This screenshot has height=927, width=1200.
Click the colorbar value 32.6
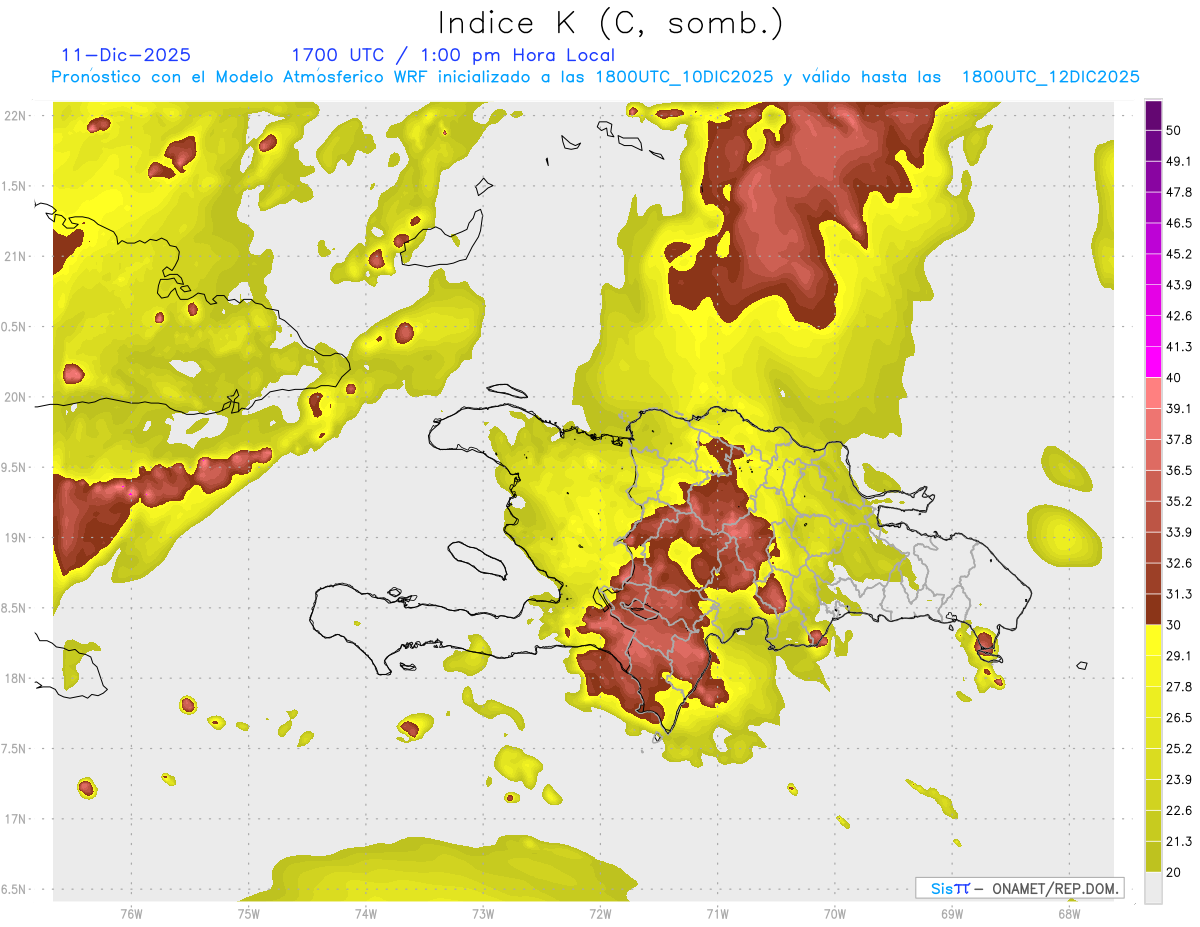click(x=1179, y=563)
